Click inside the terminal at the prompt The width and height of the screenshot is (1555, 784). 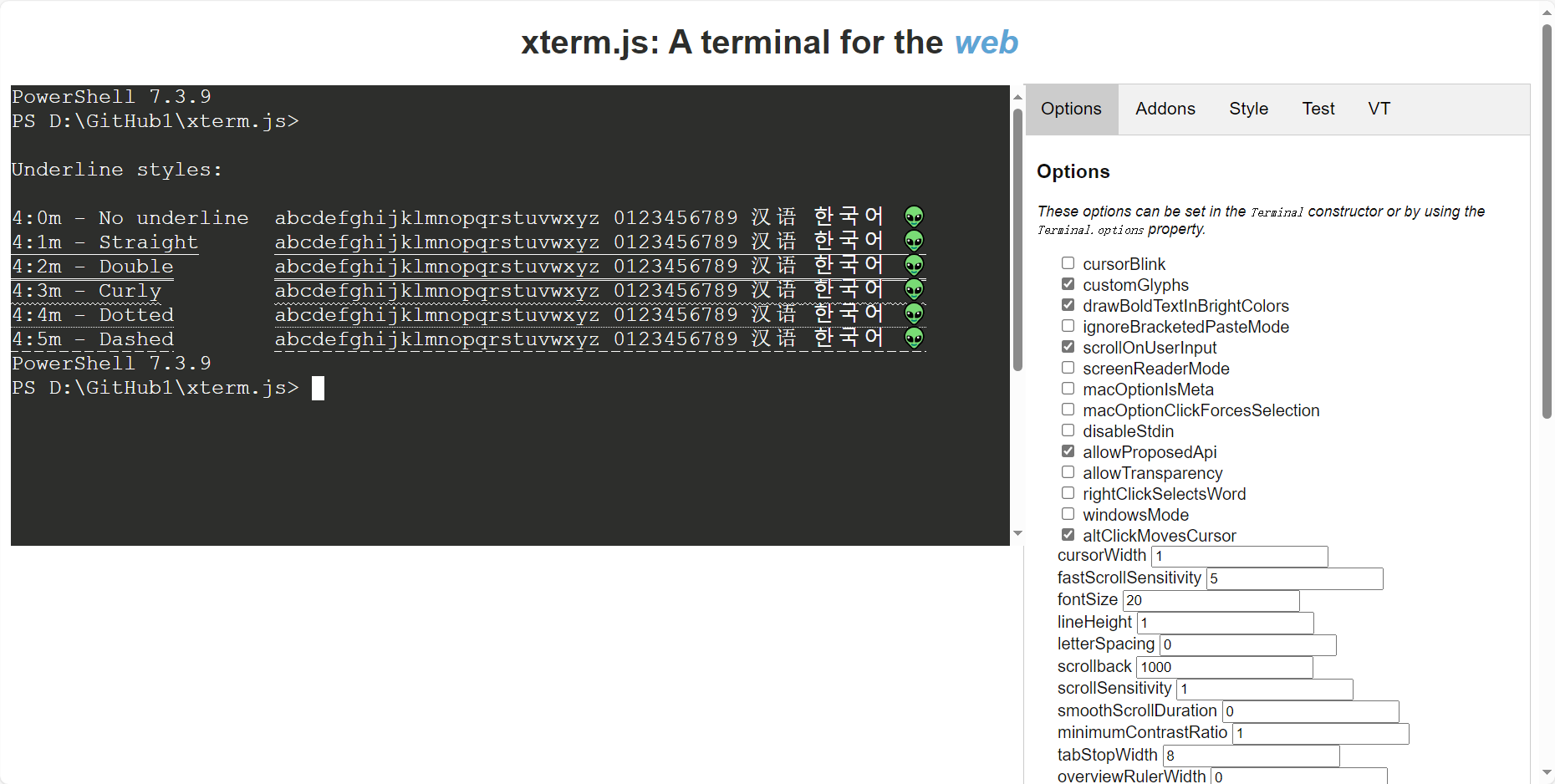318,387
